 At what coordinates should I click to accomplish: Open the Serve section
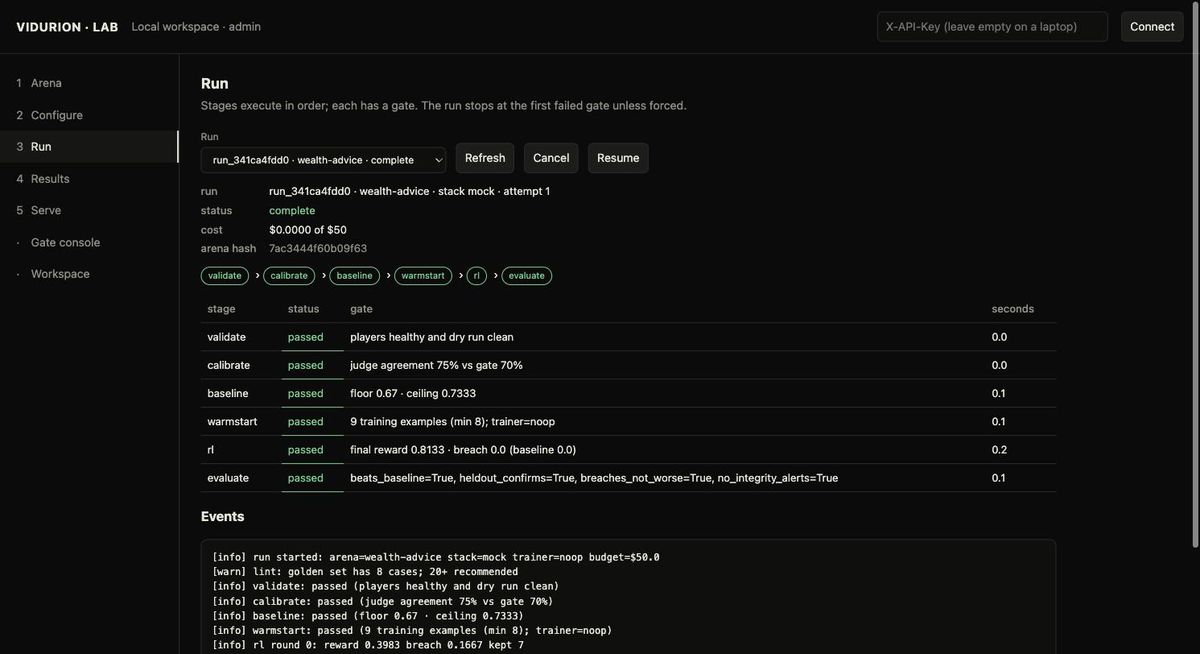pyautogui.click(x=89, y=210)
